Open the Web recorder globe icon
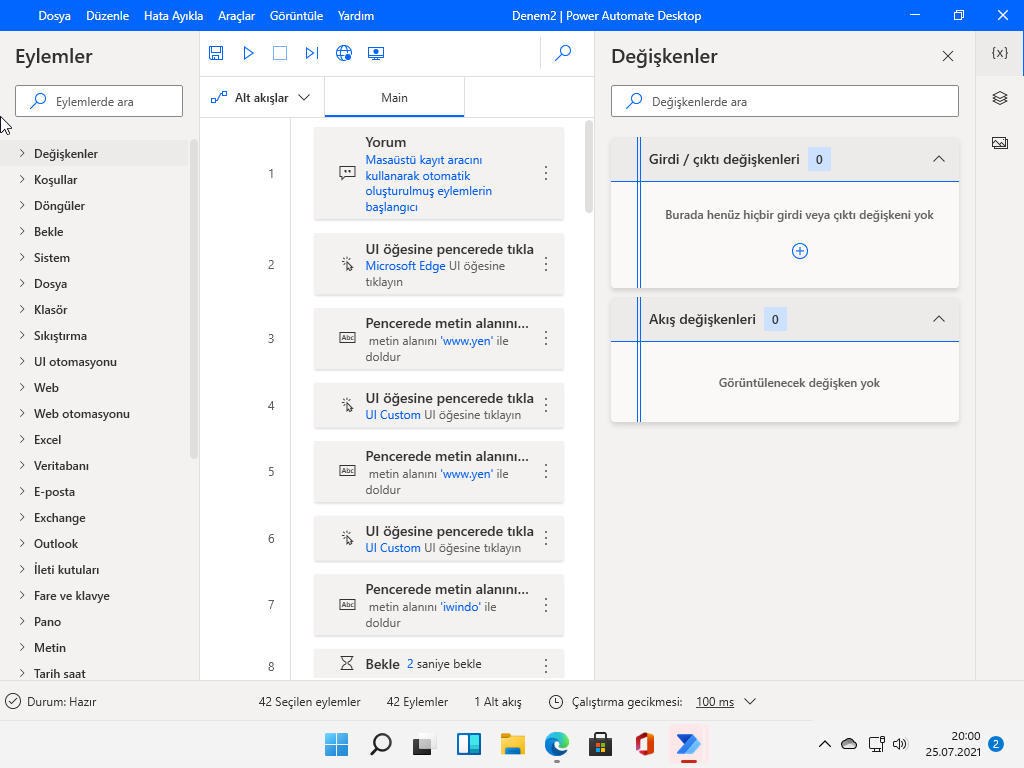1024x768 pixels. coord(344,53)
